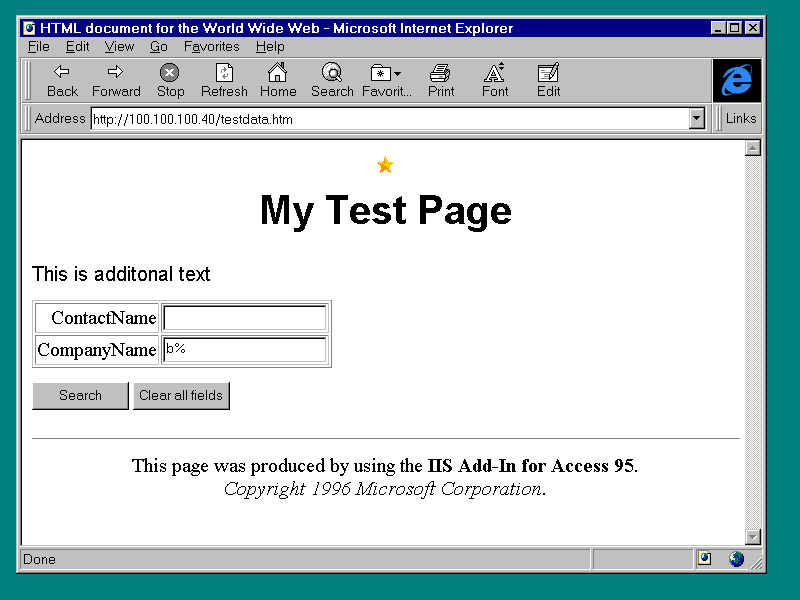Open page in editor via Edit icon
This screenshot has height=600, width=800.
548,73
